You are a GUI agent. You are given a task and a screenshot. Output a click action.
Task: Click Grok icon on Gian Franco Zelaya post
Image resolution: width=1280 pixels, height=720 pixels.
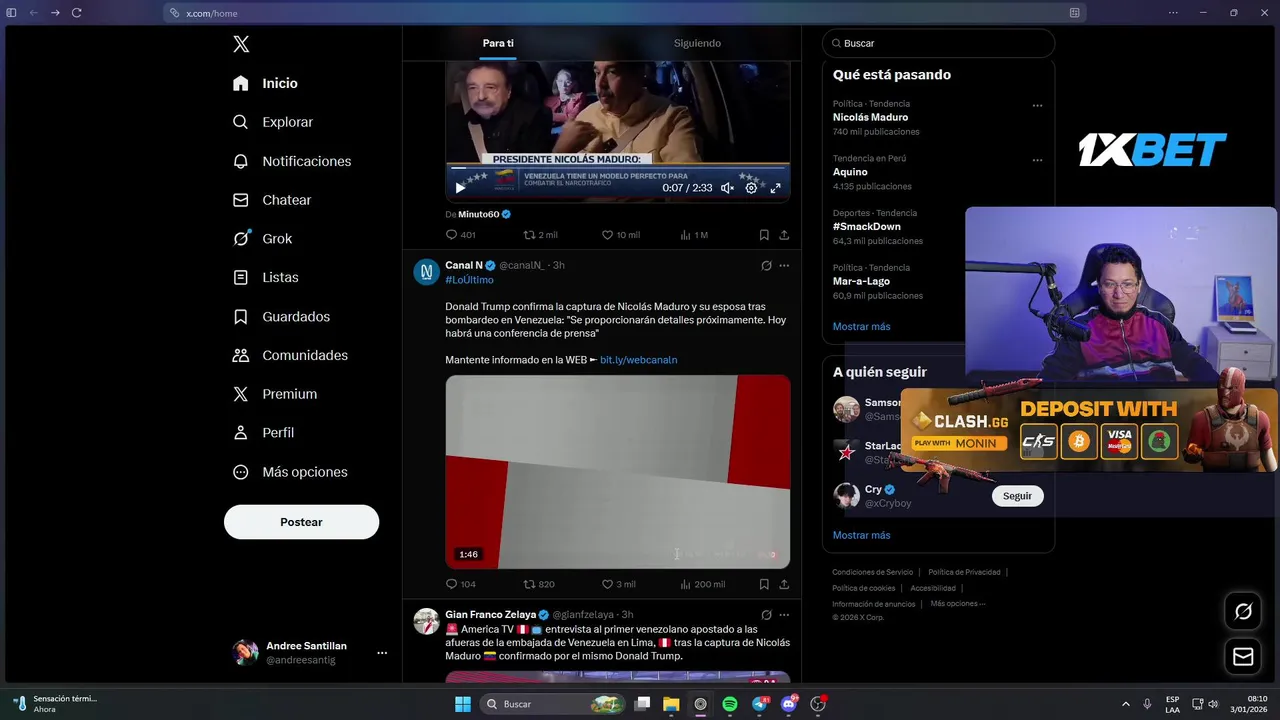[x=766, y=615]
